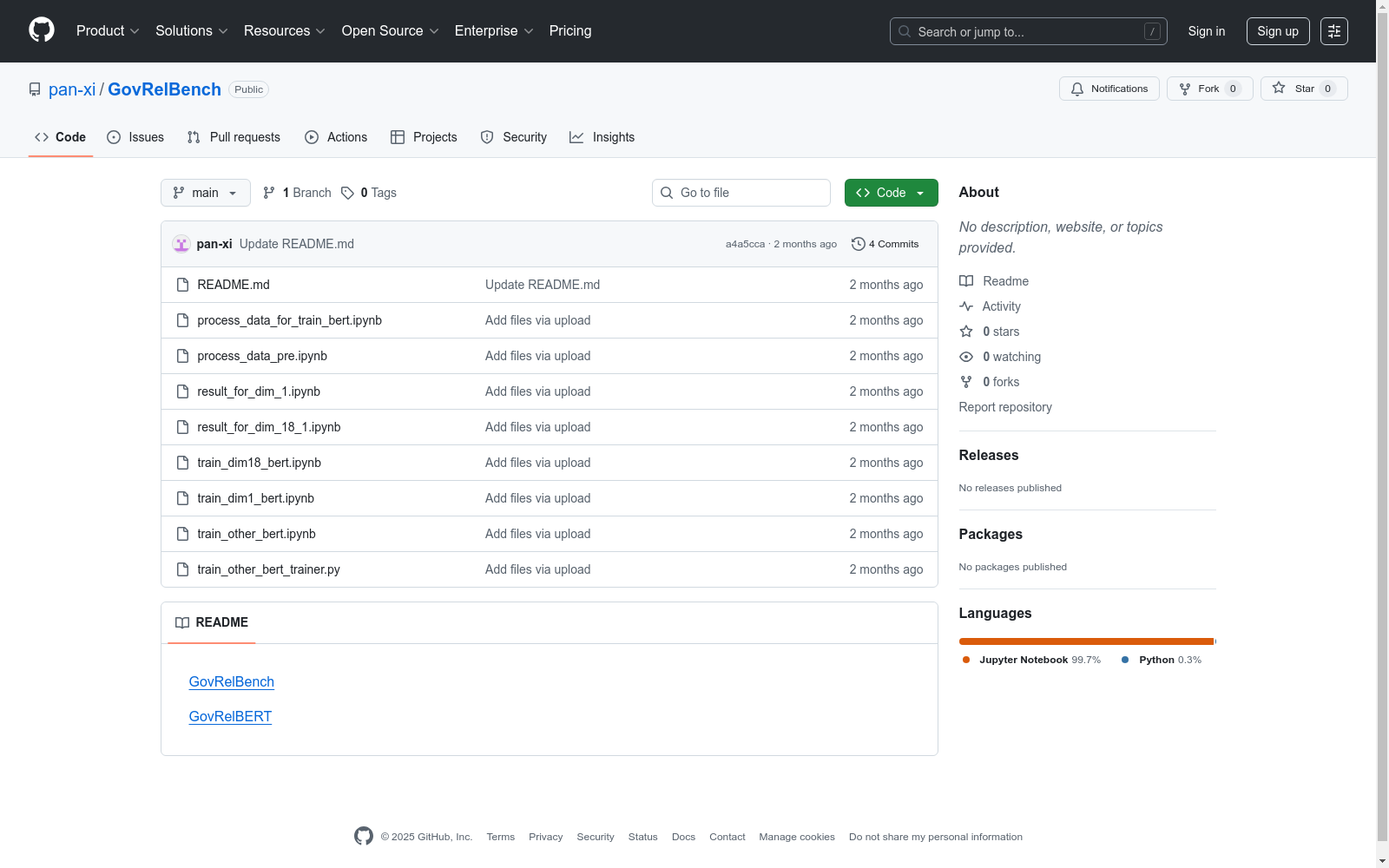The width and height of the screenshot is (1389, 868).
Task: Open the appearance settings icon button
Action: [x=1334, y=31]
